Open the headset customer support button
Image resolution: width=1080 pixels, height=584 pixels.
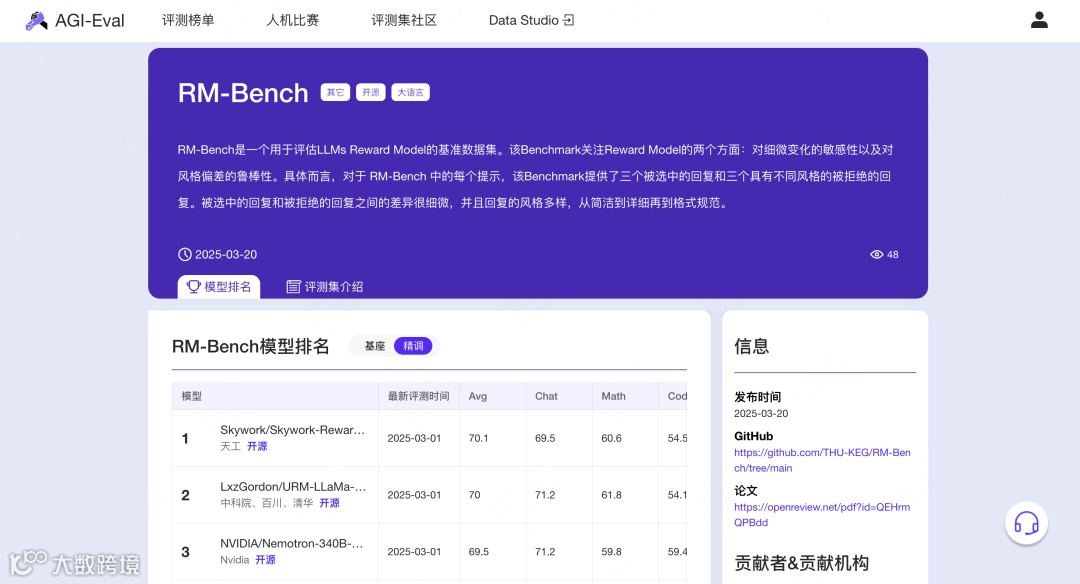(1026, 523)
